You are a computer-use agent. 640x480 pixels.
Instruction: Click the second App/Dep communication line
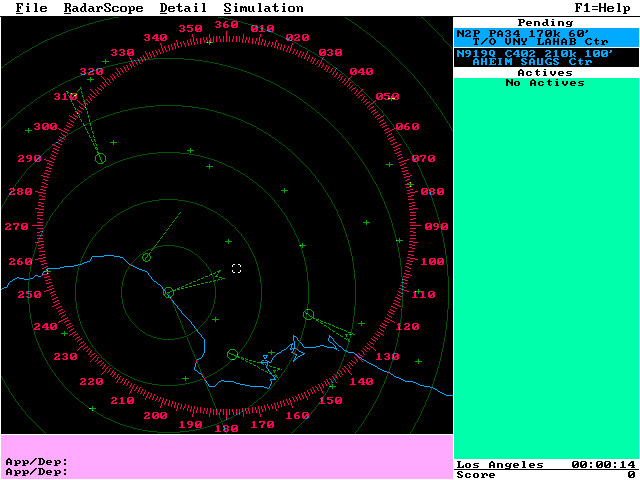(37, 472)
